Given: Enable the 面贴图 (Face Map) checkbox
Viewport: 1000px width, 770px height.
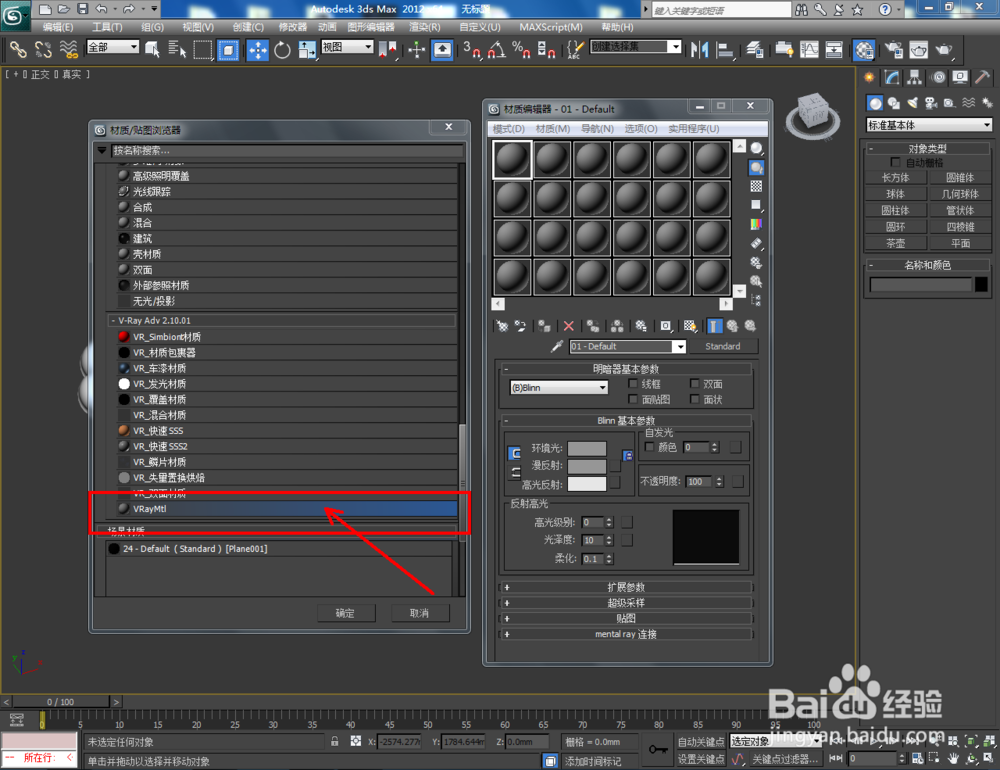Looking at the screenshot, I should (x=633, y=399).
